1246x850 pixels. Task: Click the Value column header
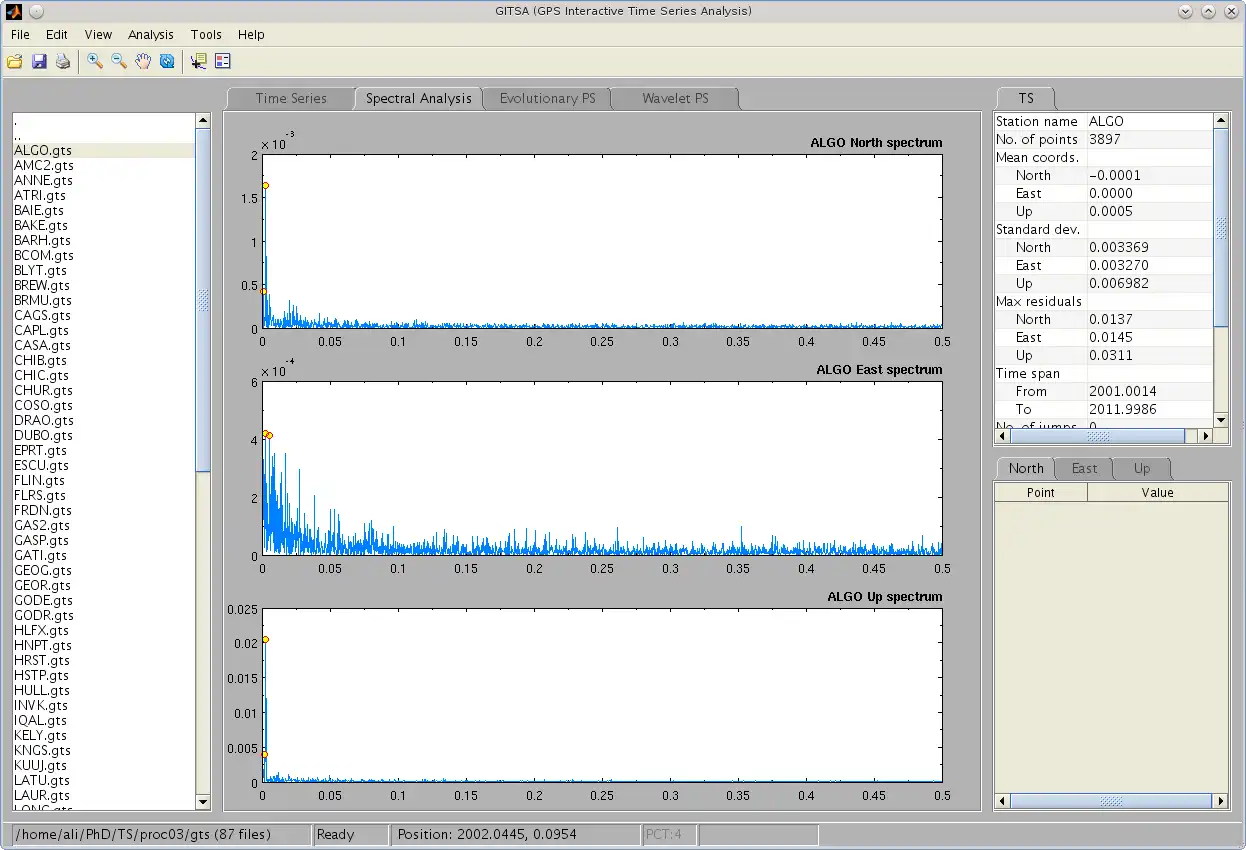click(x=1157, y=492)
